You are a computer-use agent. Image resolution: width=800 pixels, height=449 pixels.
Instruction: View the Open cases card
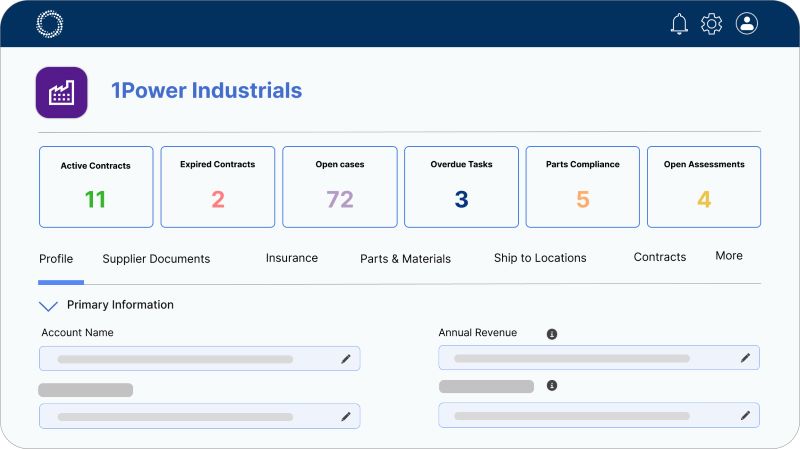click(340, 187)
